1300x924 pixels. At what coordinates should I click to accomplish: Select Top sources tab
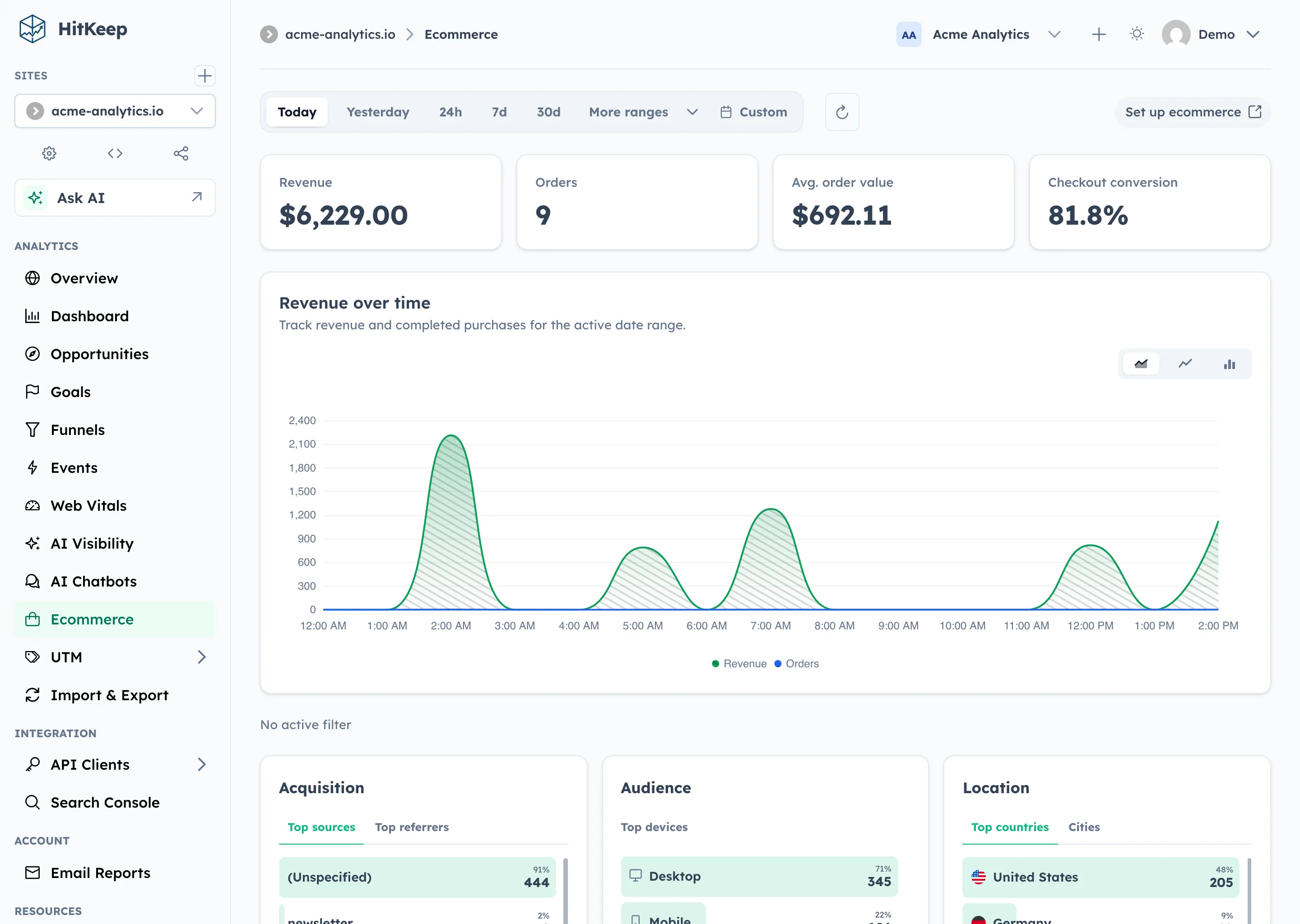[321, 827]
